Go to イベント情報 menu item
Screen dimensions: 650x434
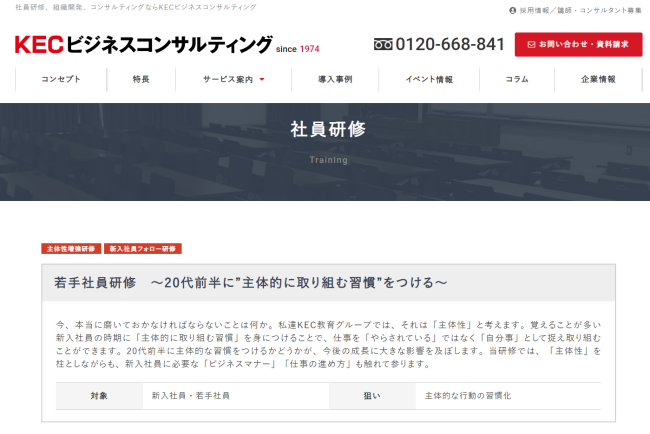(x=429, y=79)
